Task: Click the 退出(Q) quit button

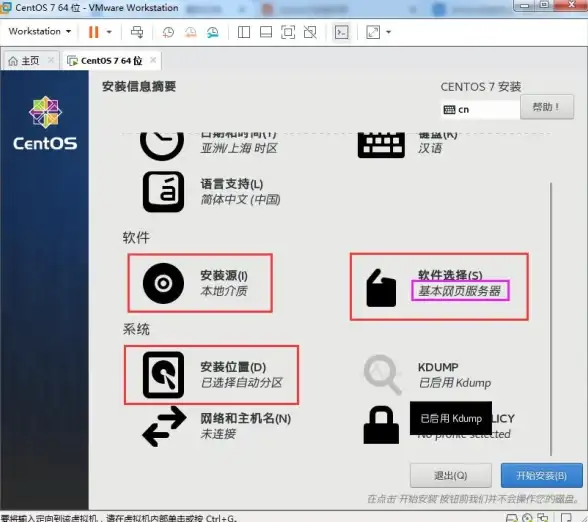Action: pos(451,476)
